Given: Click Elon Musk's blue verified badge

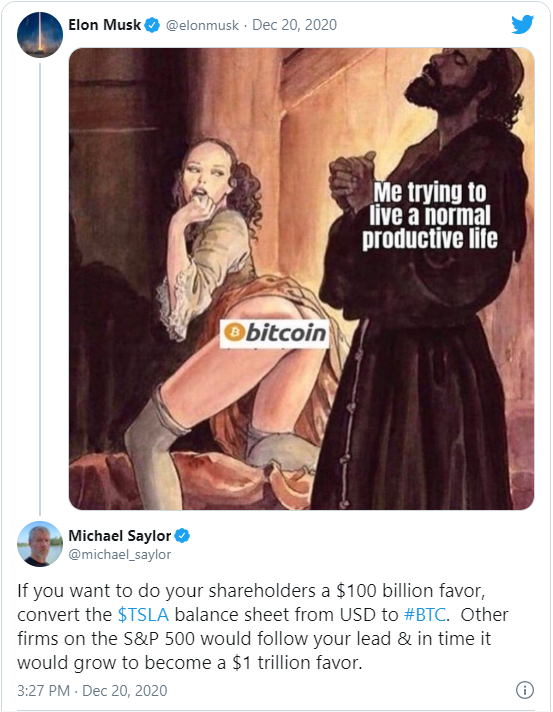Looking at the screenshot, I should click(152, 25).
